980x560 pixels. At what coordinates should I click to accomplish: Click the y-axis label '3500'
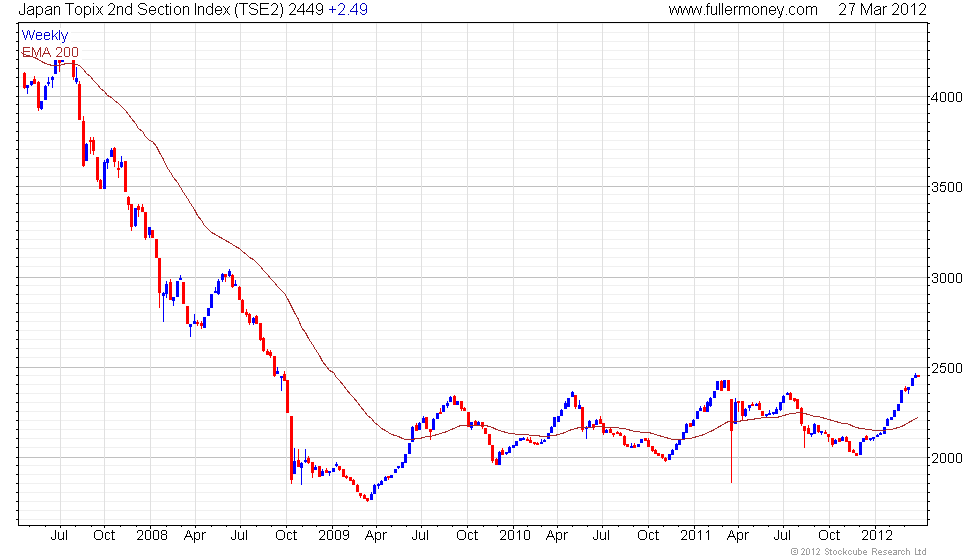947,187
